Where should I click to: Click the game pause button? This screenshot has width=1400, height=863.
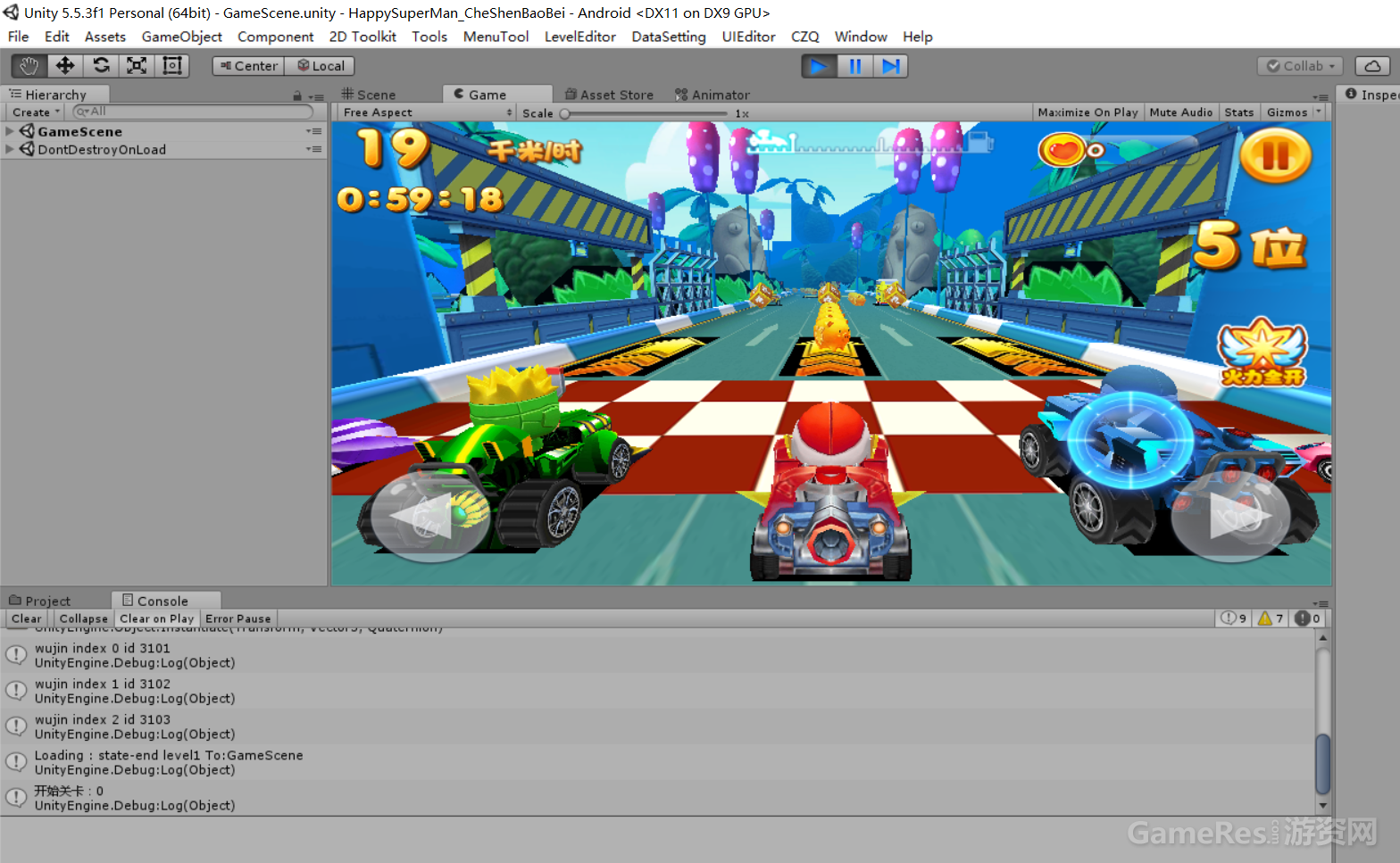pos(1276,155)
